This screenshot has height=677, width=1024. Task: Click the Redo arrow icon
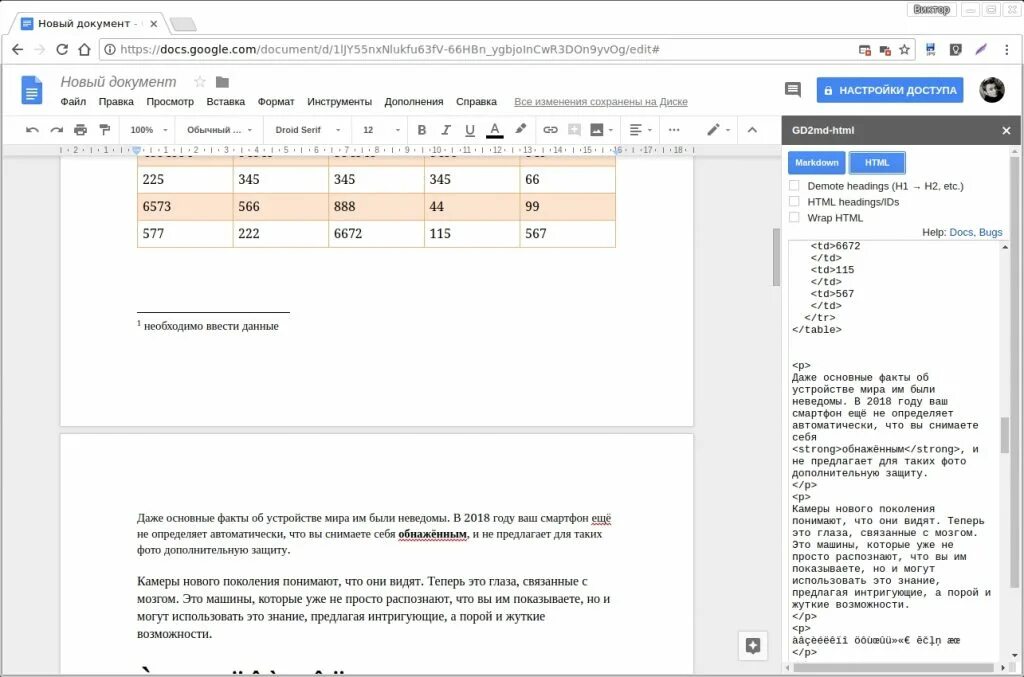pyautogui.click(x=57, y=130)
